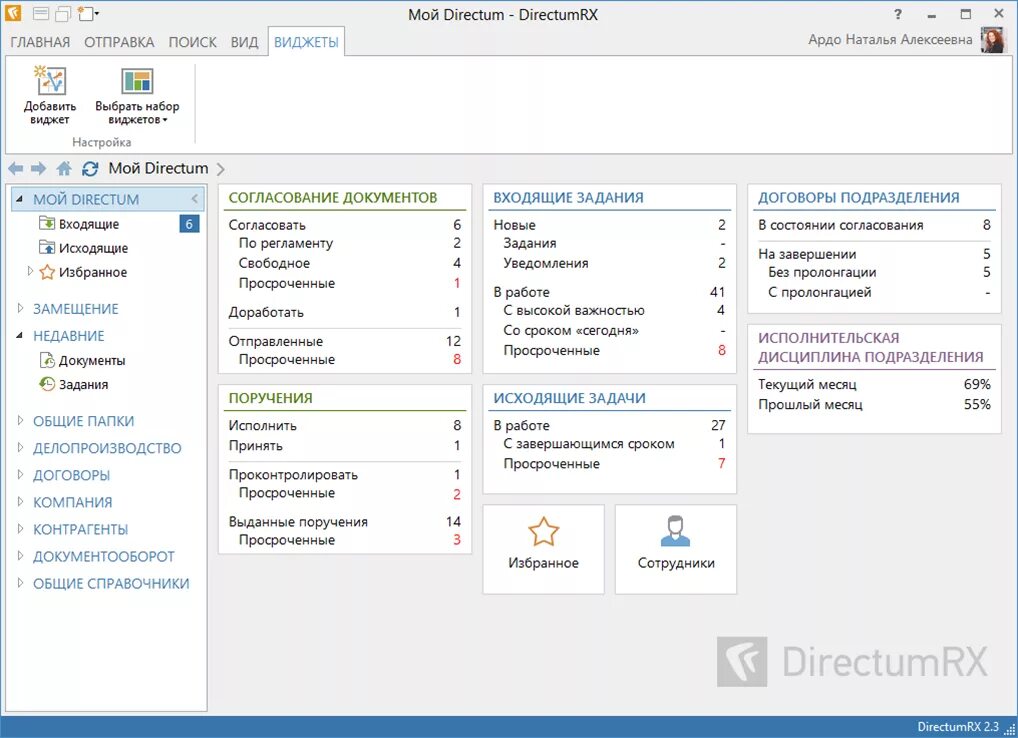Click the Исходящие folder icon
The image size is (1018, 738).
pyautogui.click(x=47, y=247)
